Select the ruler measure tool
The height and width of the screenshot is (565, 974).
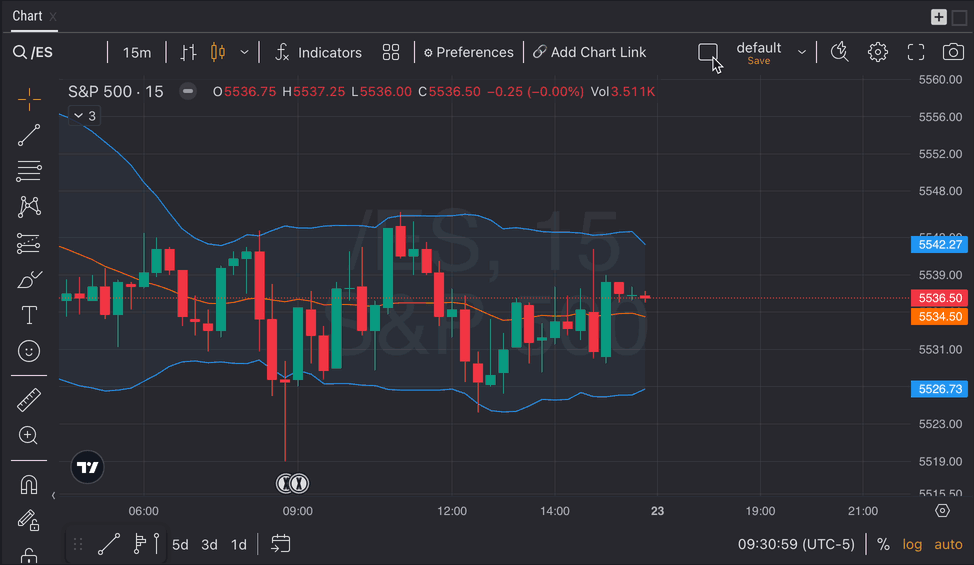point(29,400)
